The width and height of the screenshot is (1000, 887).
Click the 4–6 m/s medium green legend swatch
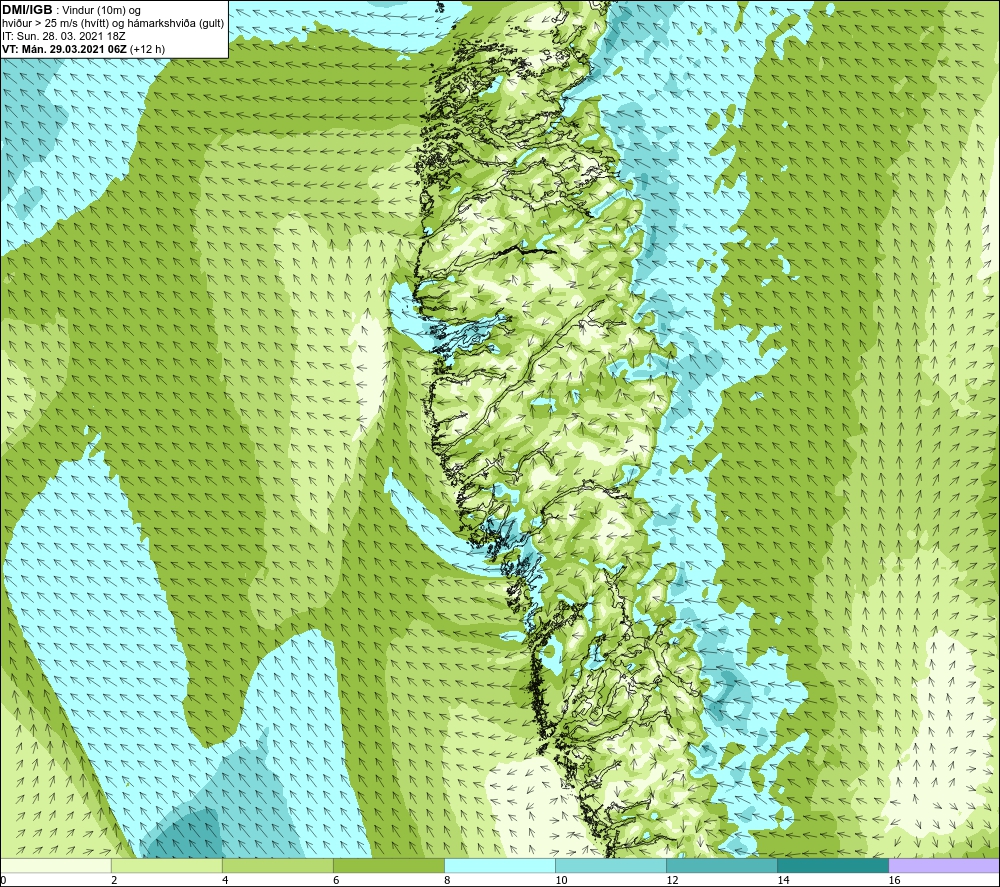point(277,865)
